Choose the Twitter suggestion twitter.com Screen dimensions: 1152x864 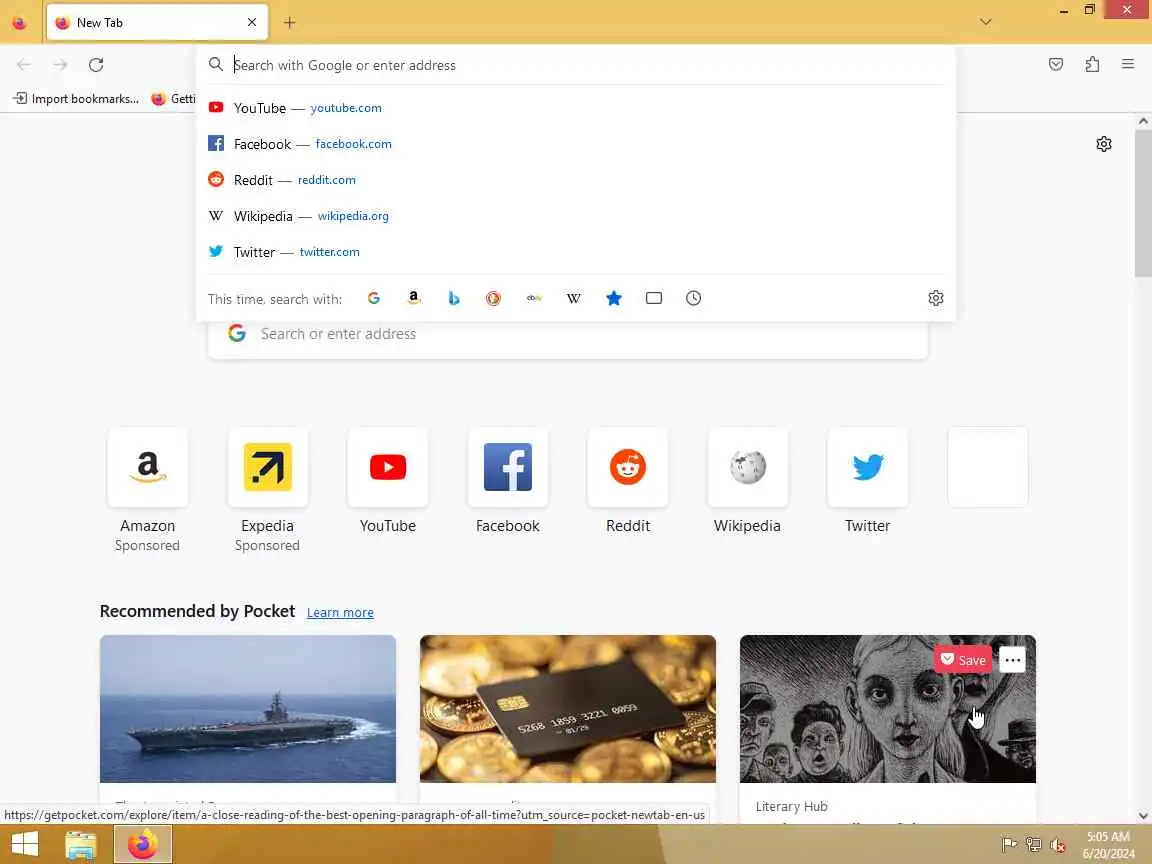click(576, 252)
